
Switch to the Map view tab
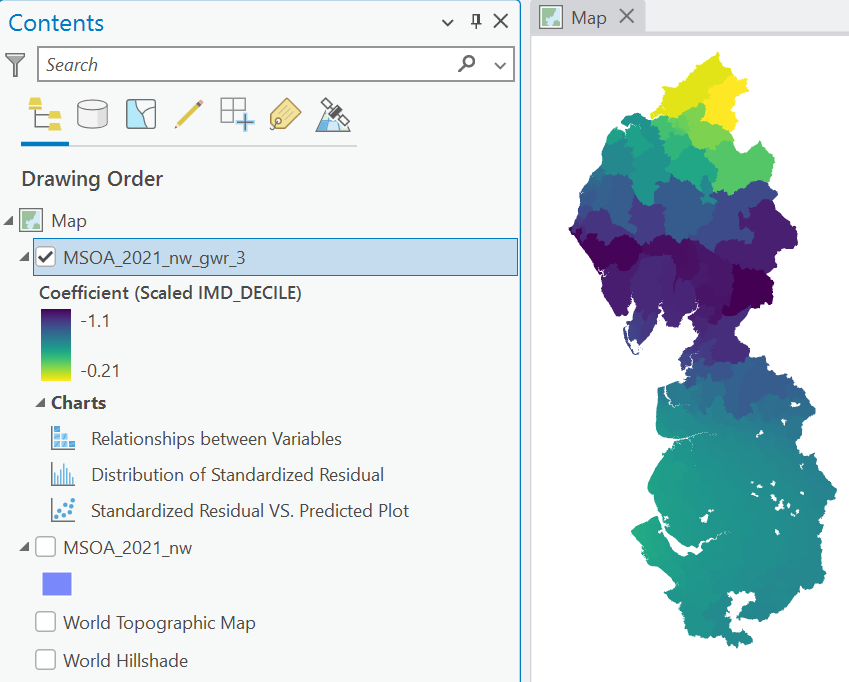pyautogui.click(x=589, y=18)
